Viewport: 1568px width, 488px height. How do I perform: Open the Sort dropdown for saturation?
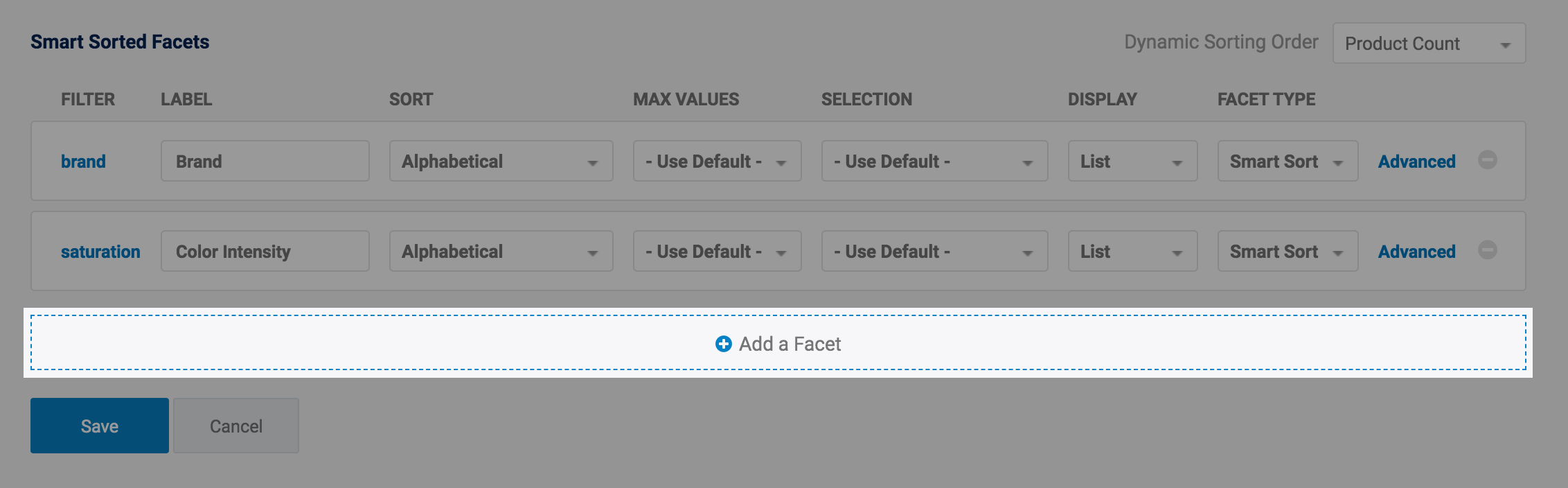click(x=501, y=252)
